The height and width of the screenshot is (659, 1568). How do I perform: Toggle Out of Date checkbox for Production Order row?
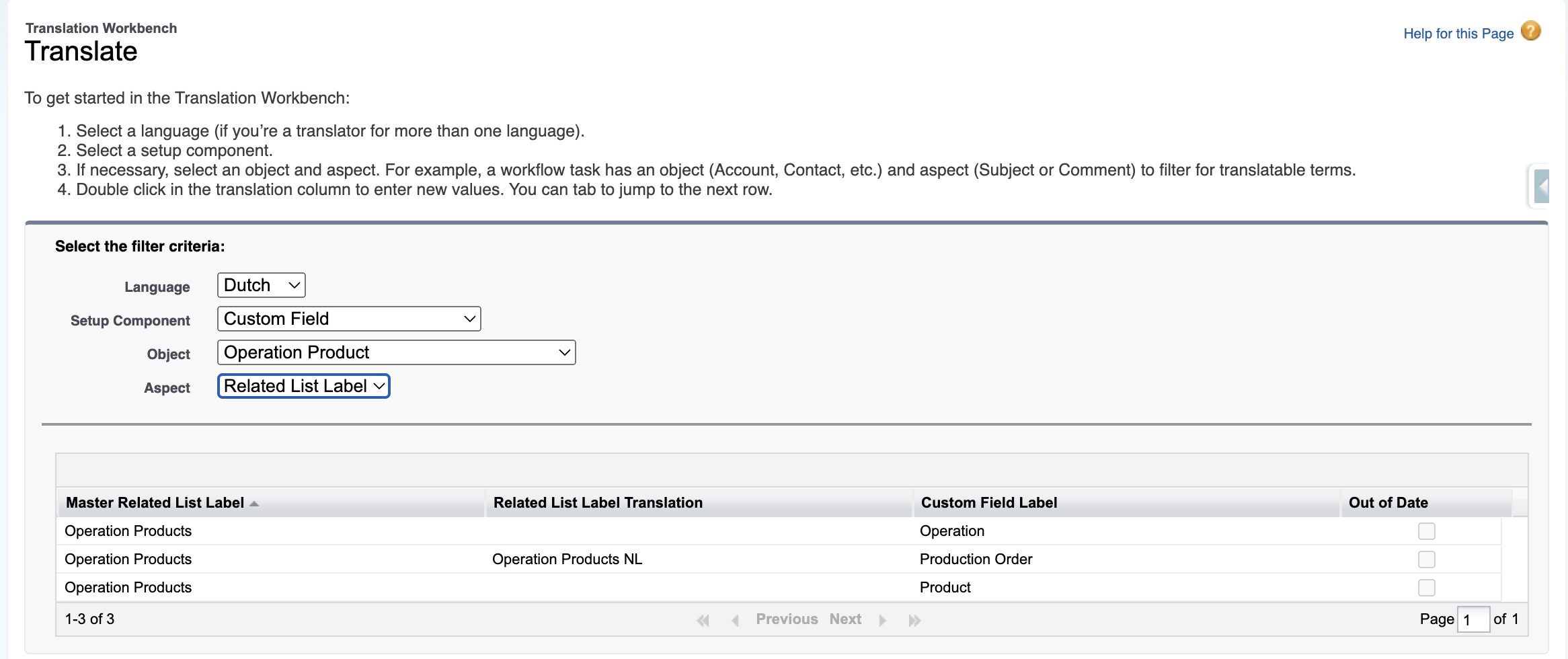coord(1426,559)
